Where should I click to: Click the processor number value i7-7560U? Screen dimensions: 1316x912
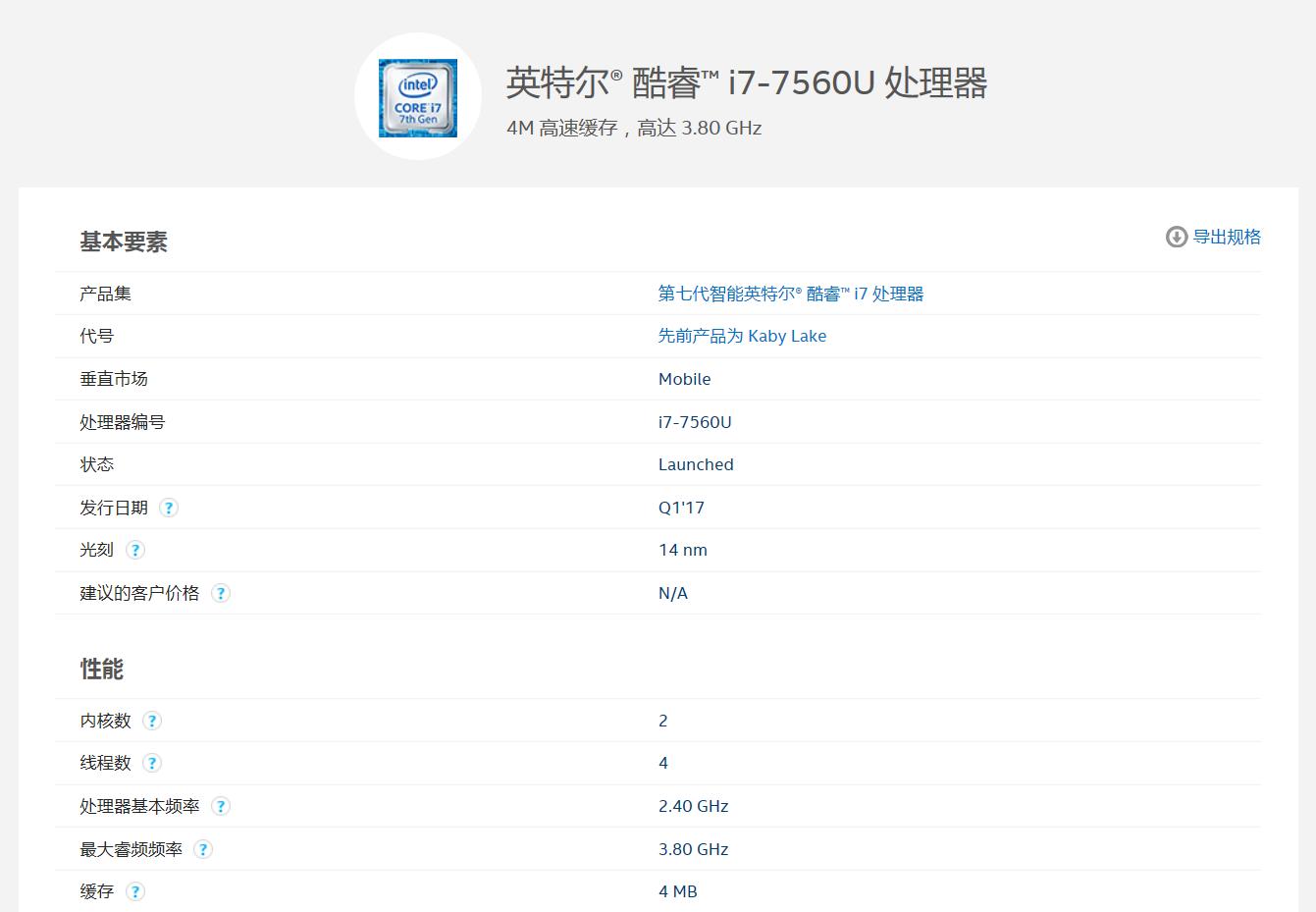point(695,422)
